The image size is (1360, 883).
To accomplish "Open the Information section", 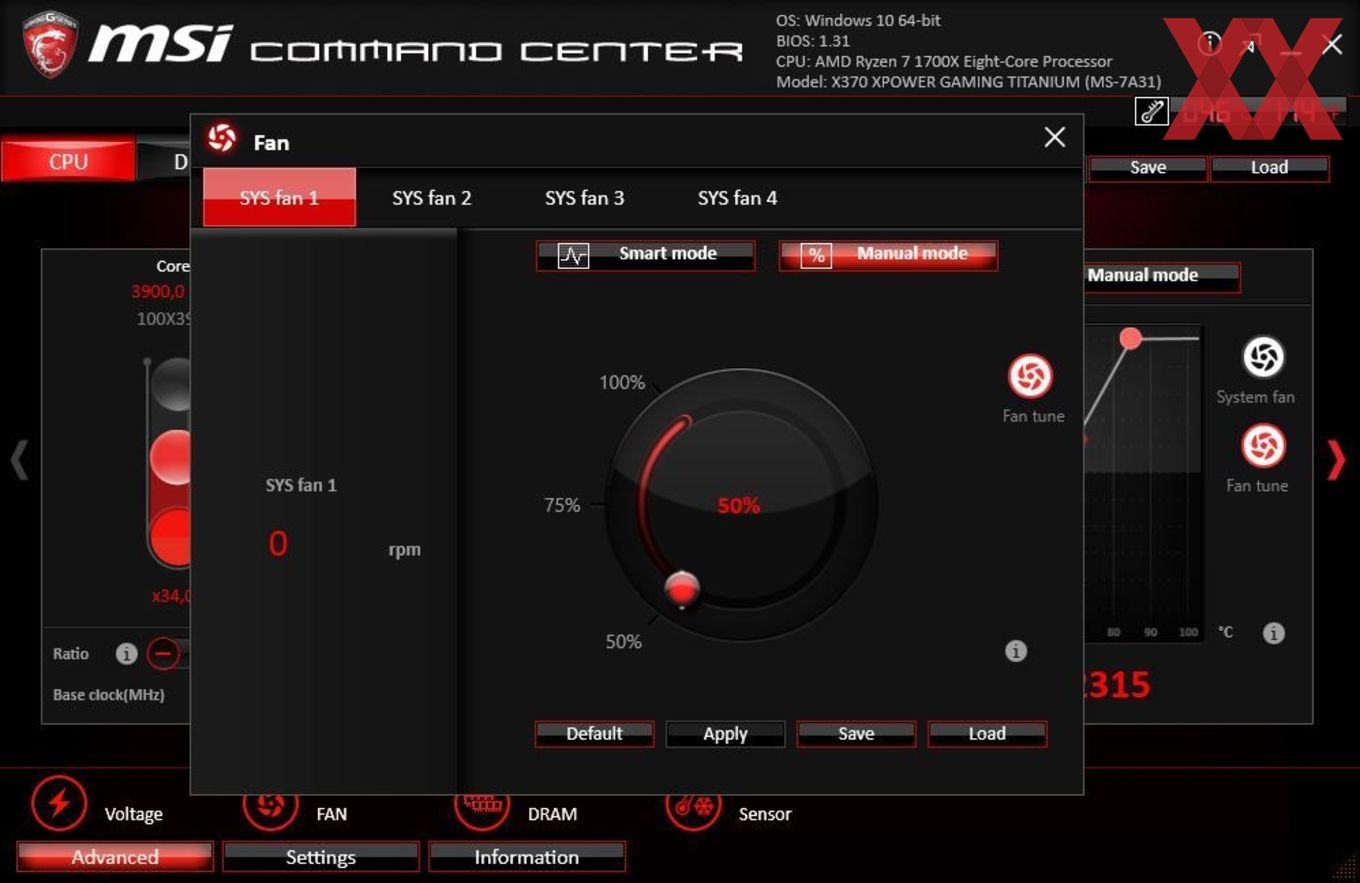I will coord(526,857).
